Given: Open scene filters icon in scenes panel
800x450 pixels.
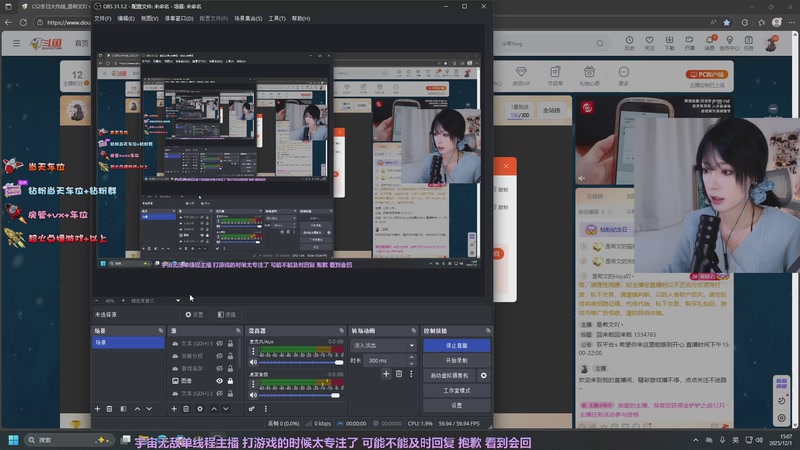Looking at the screenshot, I should coord(123,409).
